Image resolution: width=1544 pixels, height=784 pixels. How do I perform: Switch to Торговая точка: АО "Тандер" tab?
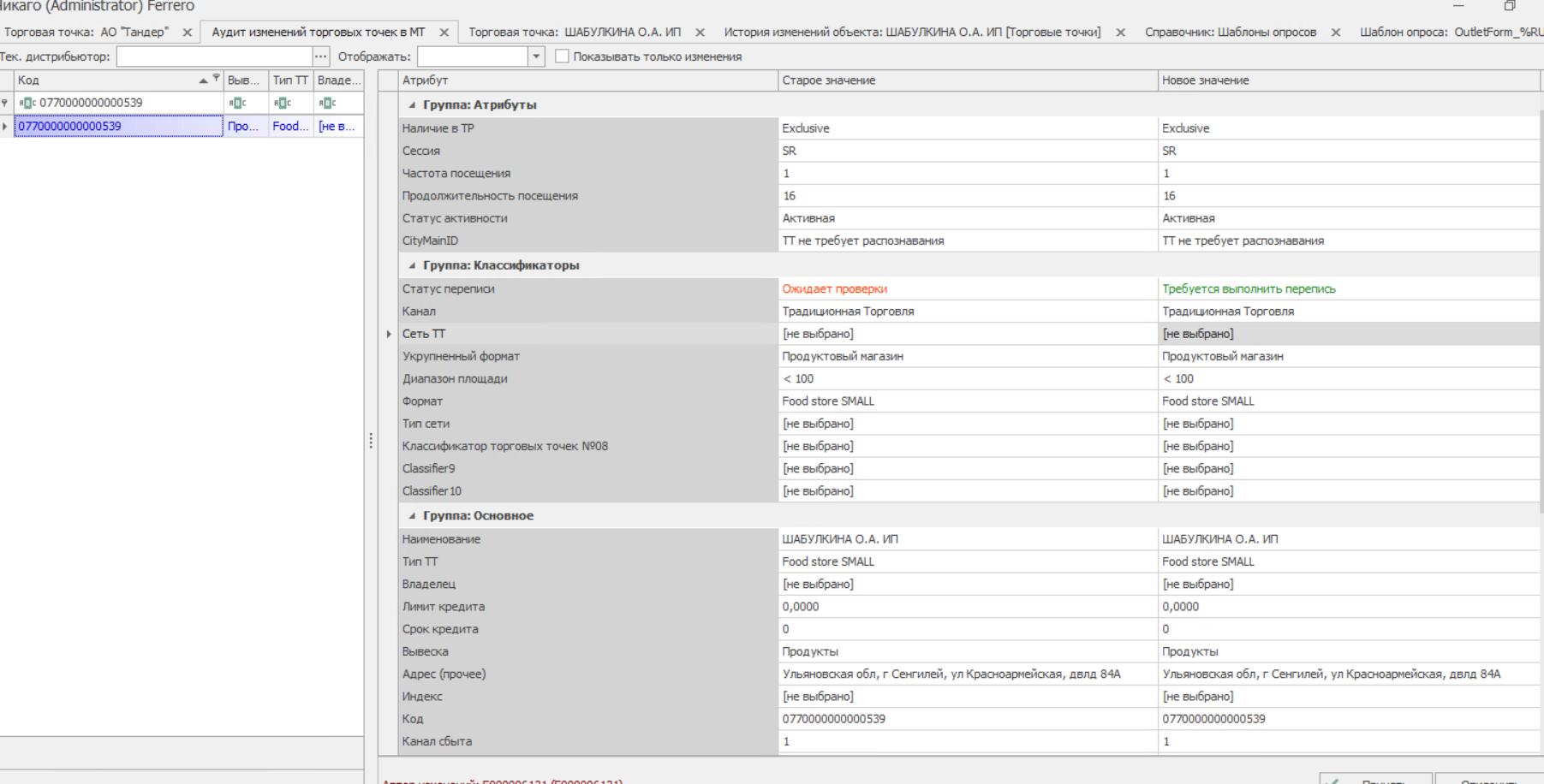pos(86,33)
